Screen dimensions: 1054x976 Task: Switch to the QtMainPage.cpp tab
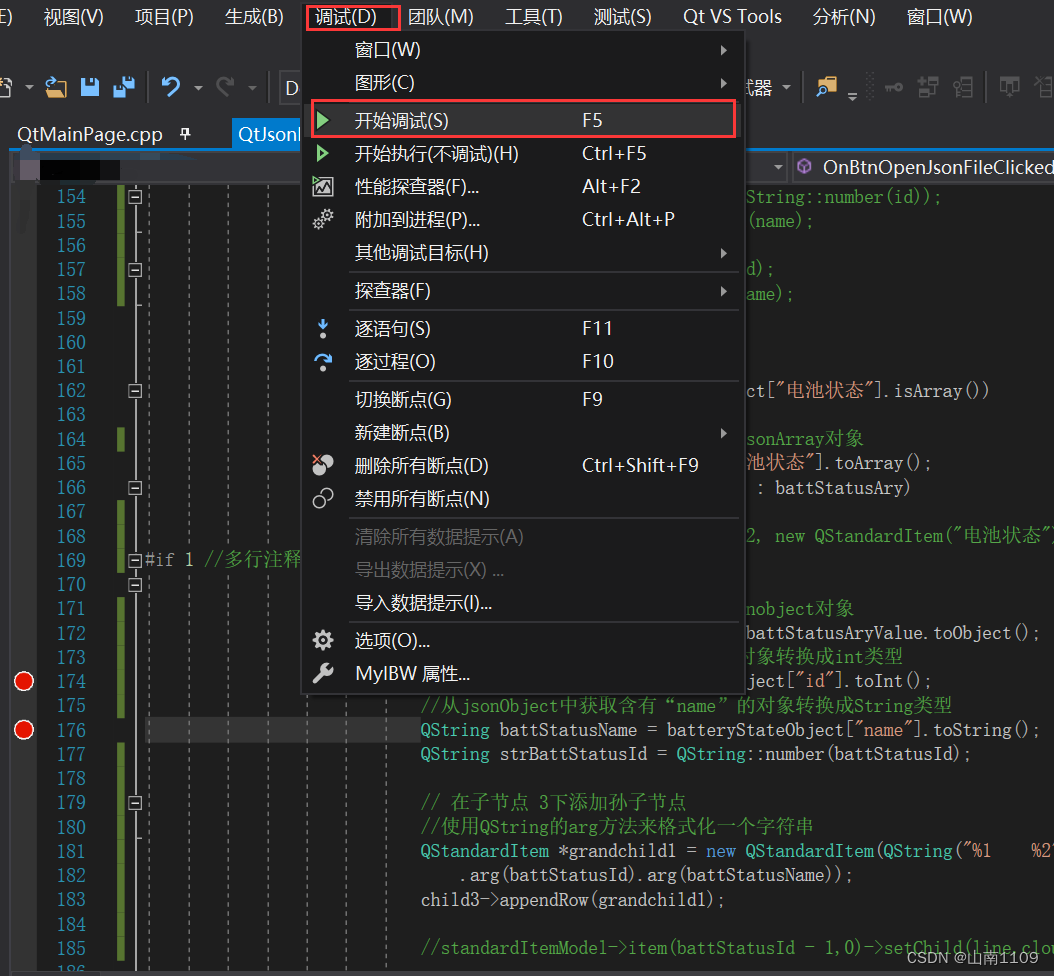pos(89,134)
